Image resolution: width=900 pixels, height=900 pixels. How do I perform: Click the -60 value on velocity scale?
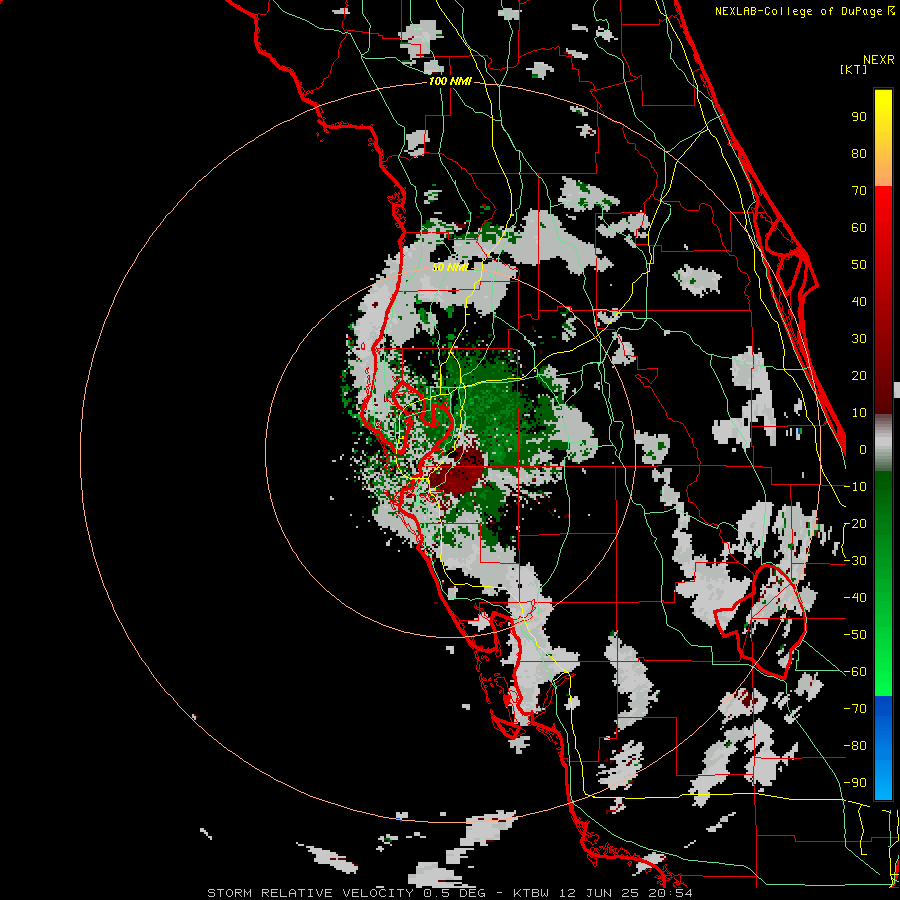tap(855, 672)
